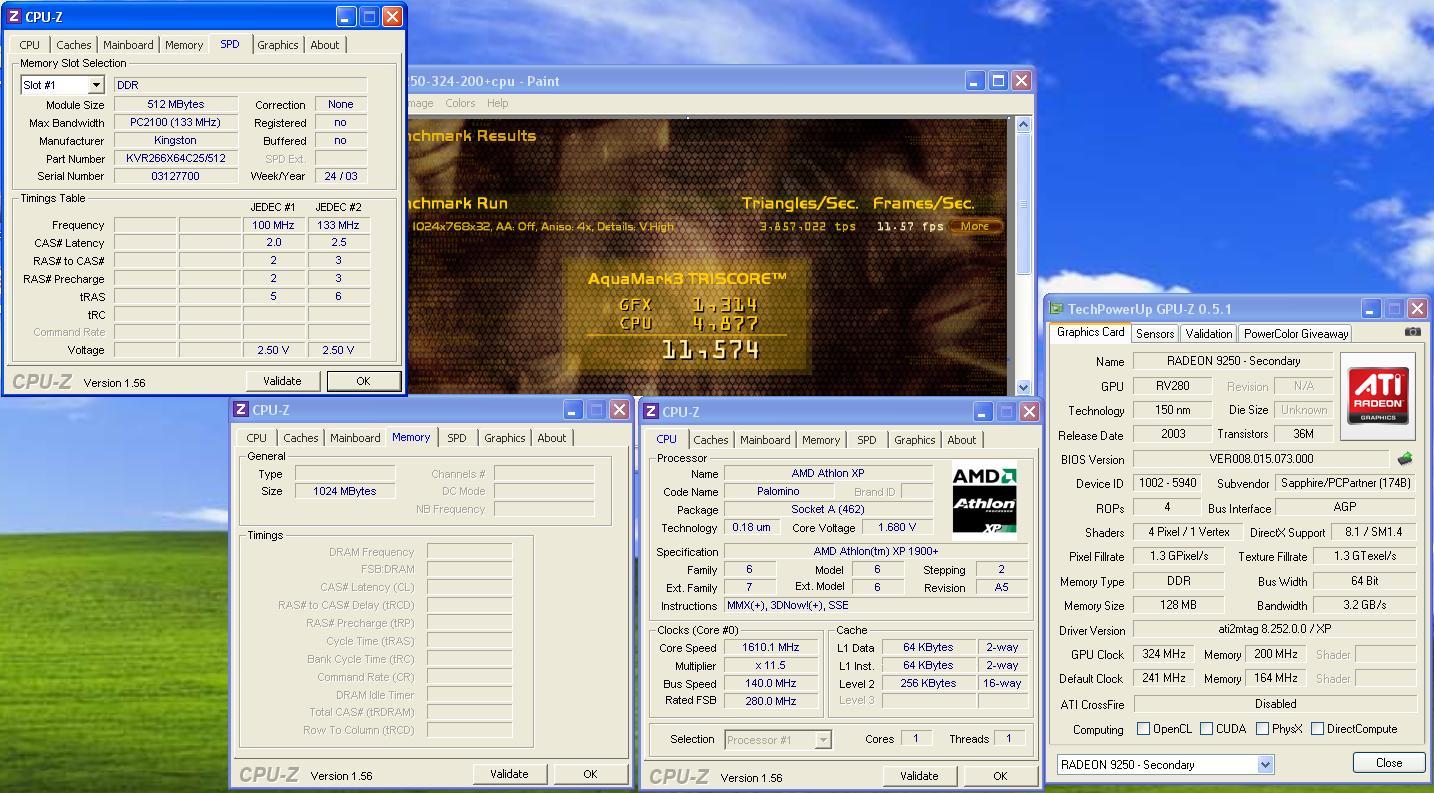Image resolution: width=1434 pixels, height=793 pixels.
Task: Click the Close button in GPU-Z
Action: [x=1389, y=762]
